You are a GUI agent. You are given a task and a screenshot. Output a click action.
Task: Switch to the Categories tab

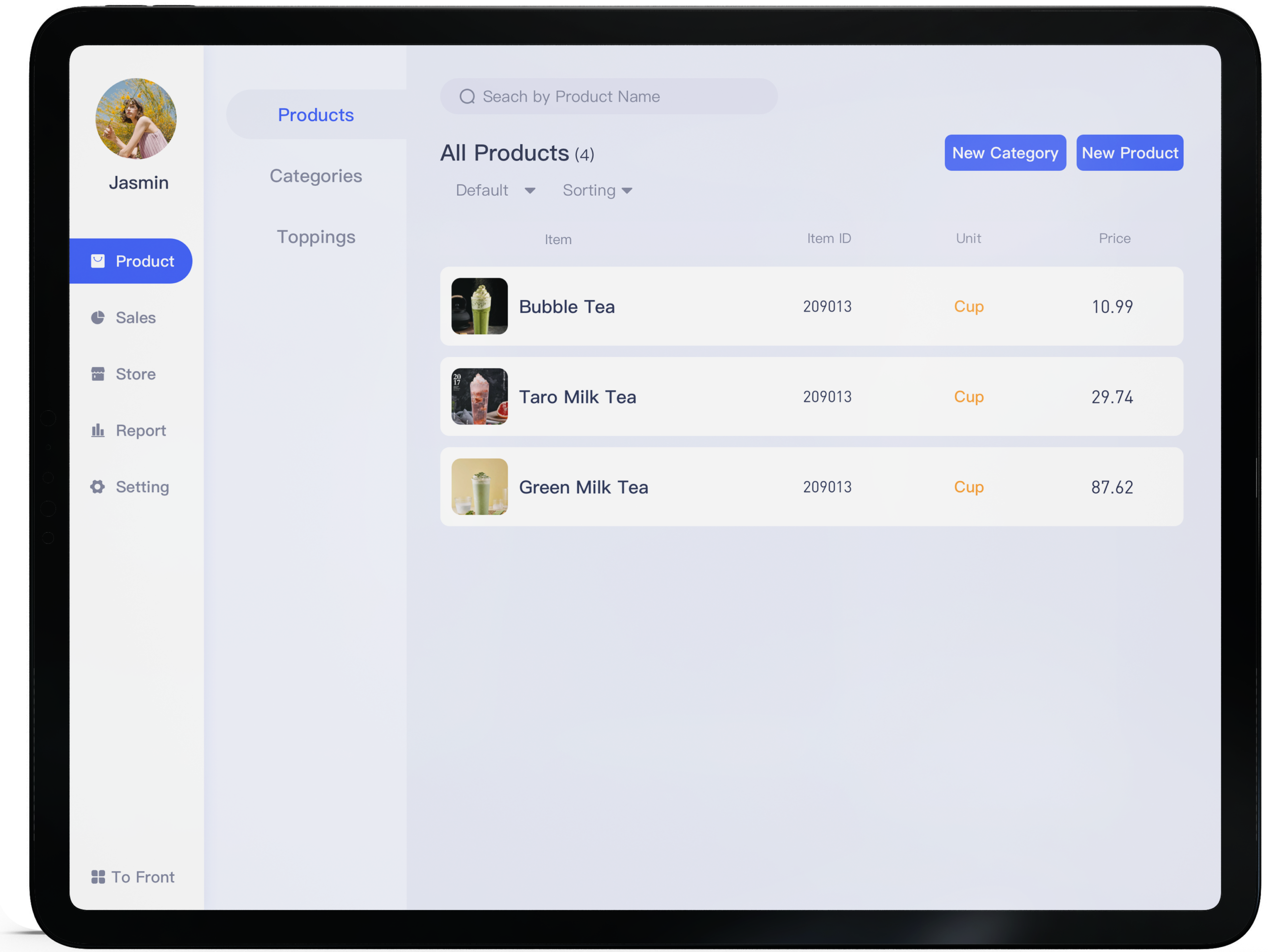[316, 176]
